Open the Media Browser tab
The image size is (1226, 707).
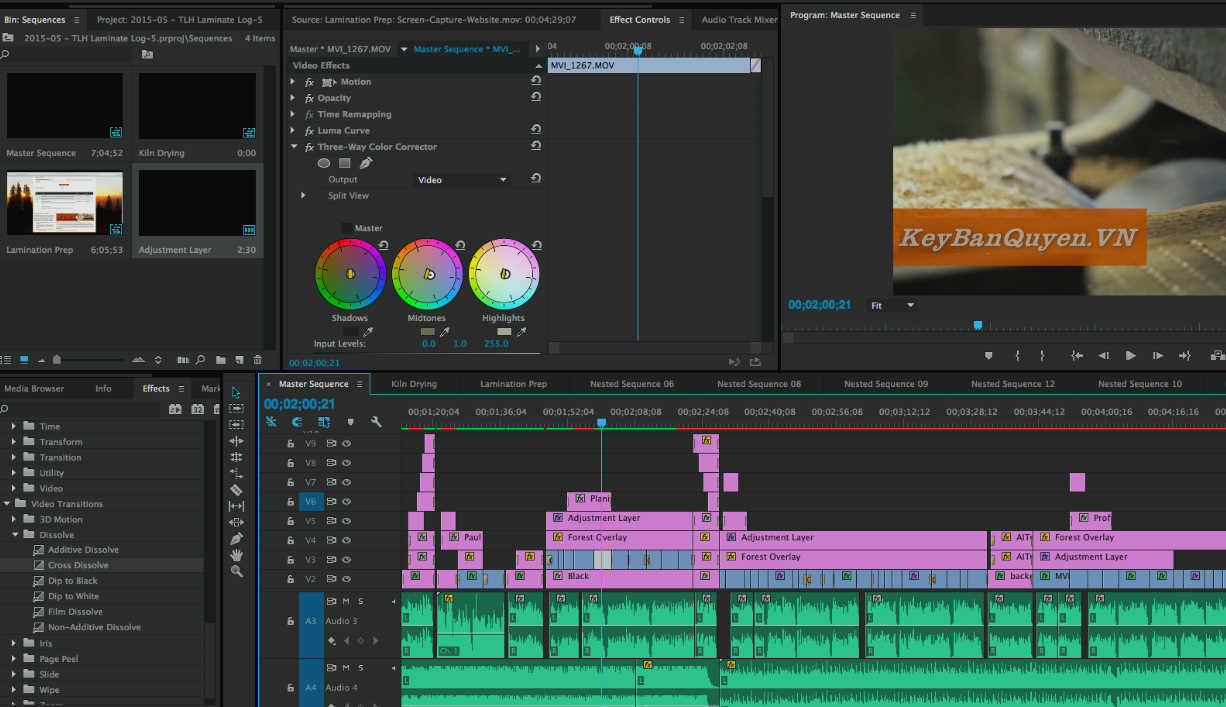pos(34,389)
